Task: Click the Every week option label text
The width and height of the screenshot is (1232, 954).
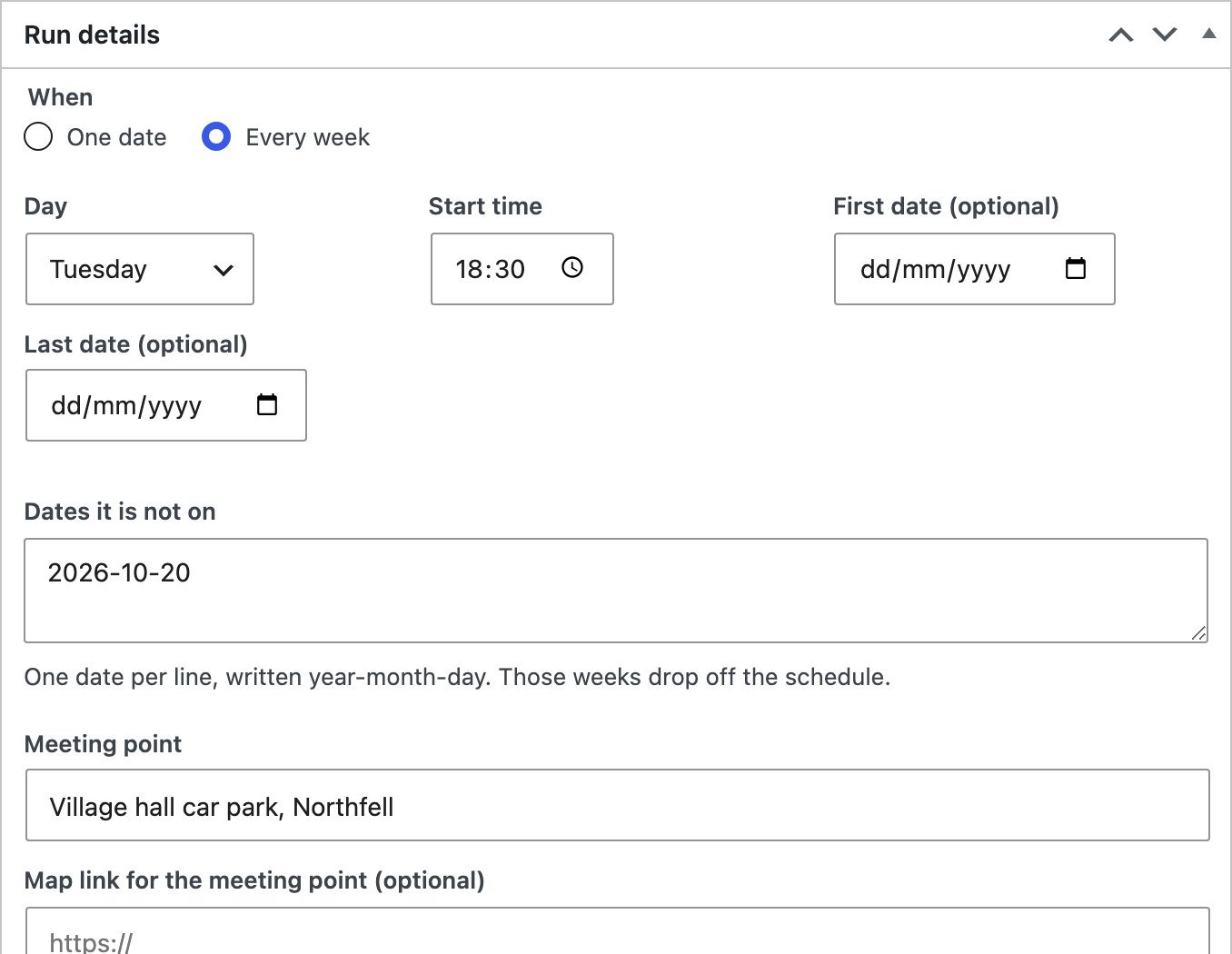Action: [x=307, y=137]
